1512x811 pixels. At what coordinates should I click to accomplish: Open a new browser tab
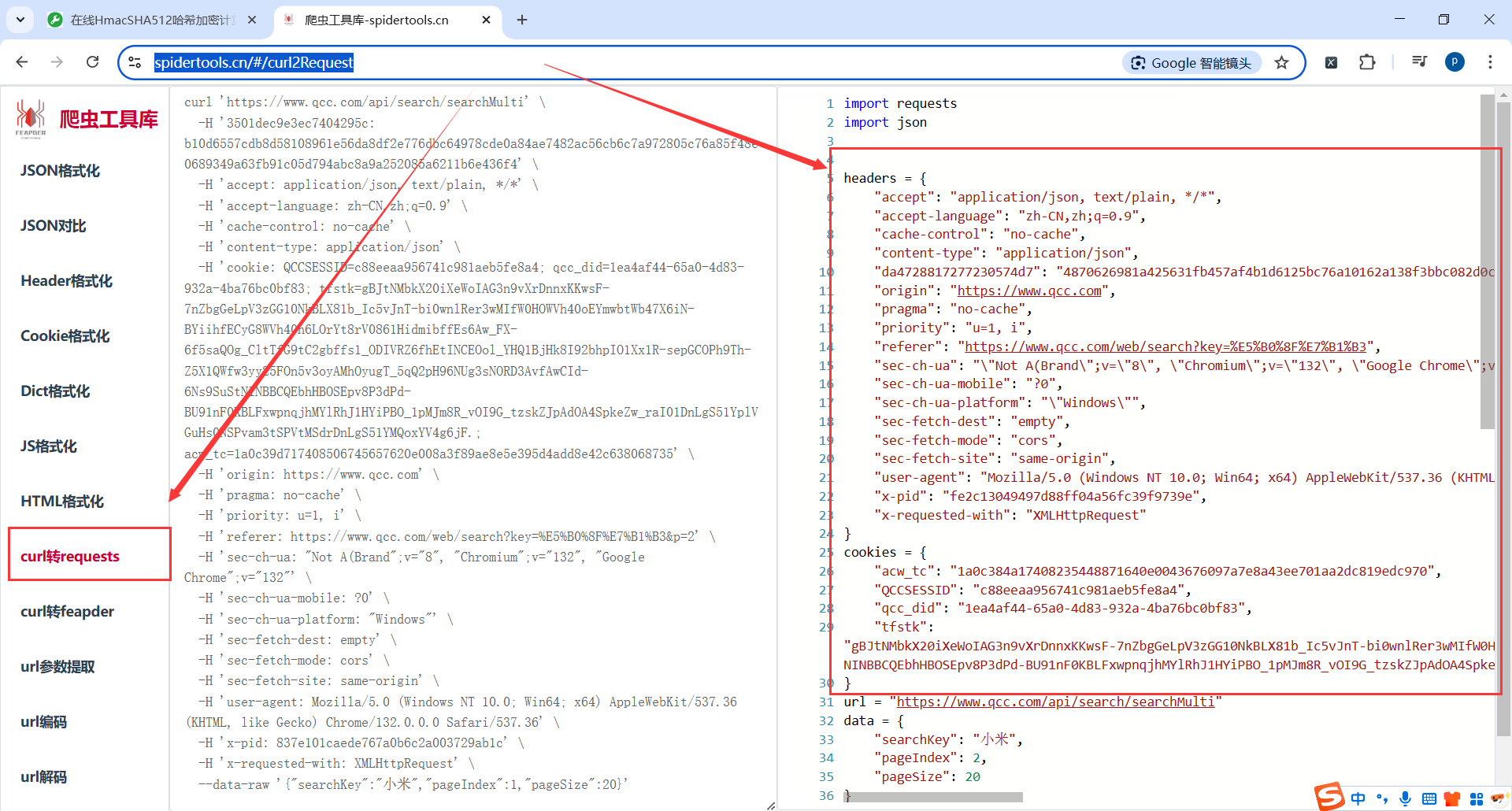pyautogui.click(x=522, y=20)
